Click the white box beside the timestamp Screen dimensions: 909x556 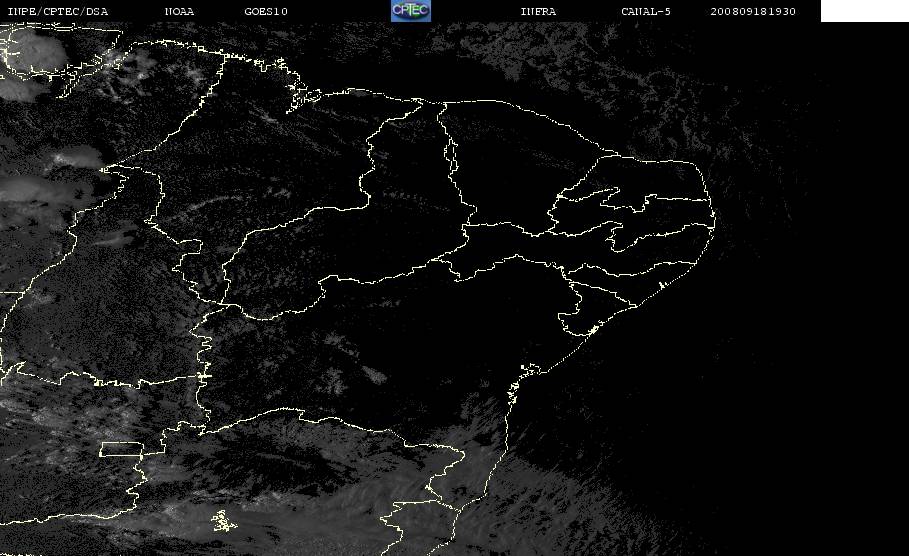pyautogui.click(x=864, y=11)
